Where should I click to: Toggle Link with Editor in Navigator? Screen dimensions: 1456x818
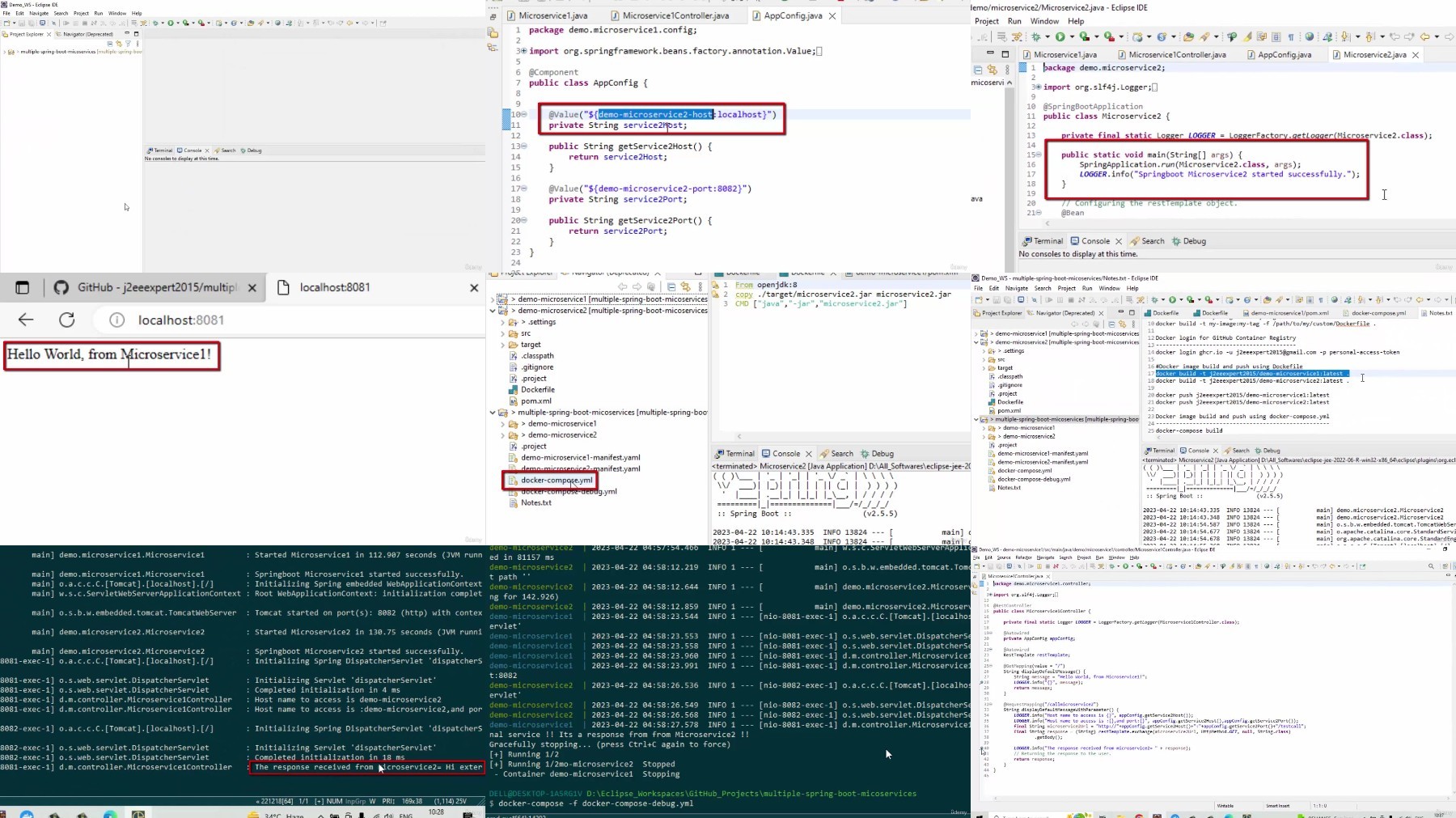[686, 287]
